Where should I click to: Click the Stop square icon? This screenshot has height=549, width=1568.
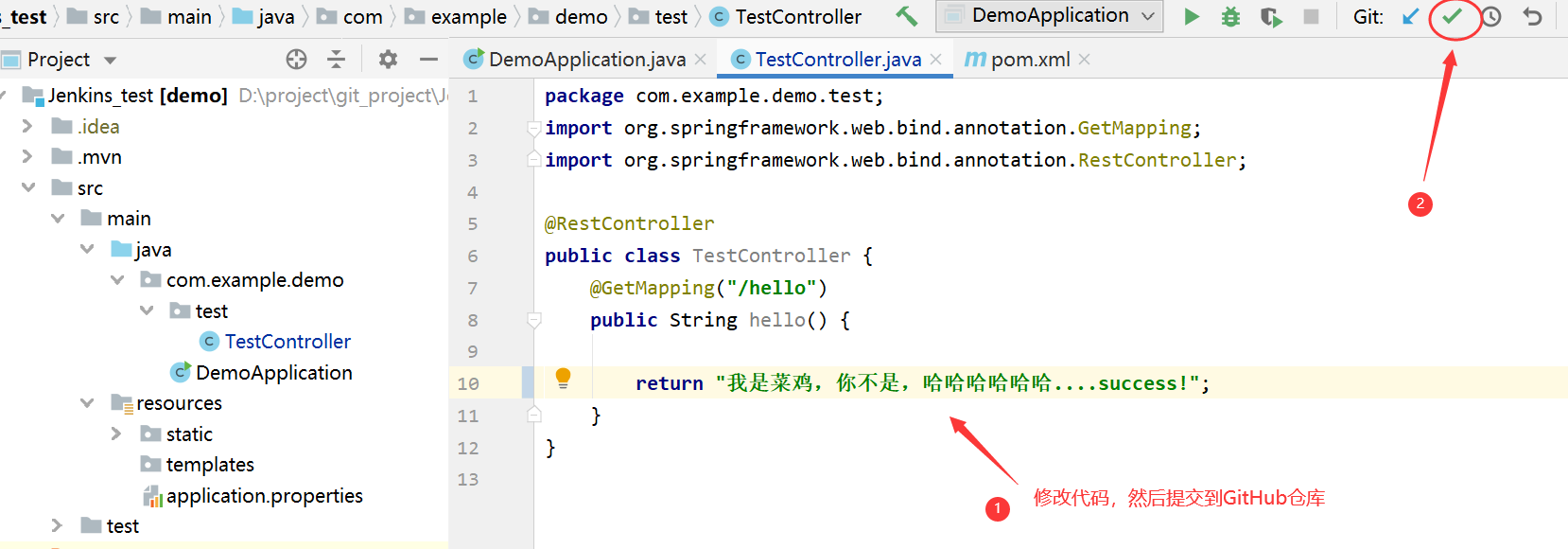[x=1311, y=16]
